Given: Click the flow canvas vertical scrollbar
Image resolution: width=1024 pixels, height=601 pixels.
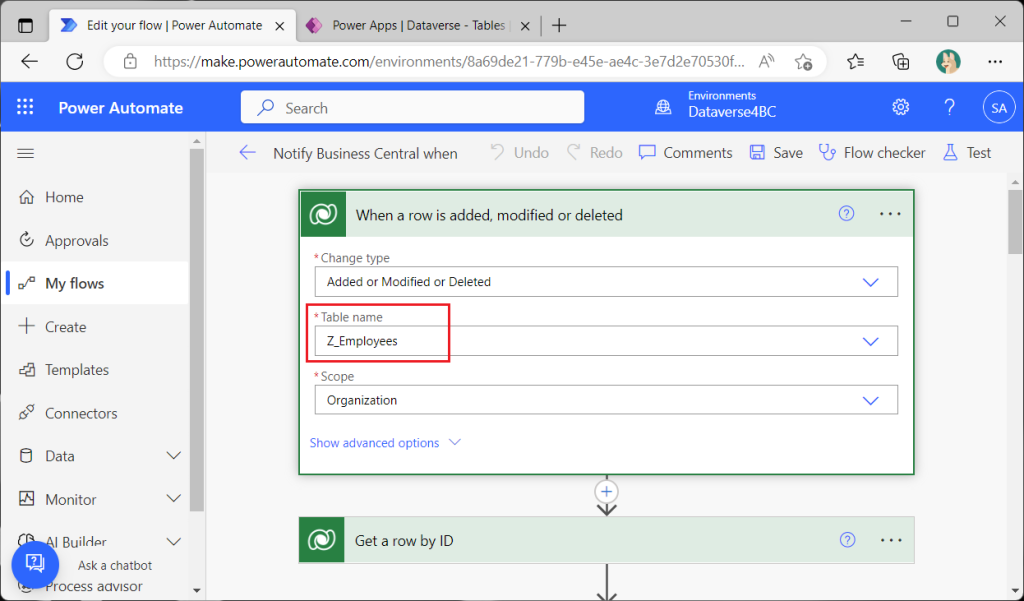Looking at the screenshot, I should point(1015,222).
